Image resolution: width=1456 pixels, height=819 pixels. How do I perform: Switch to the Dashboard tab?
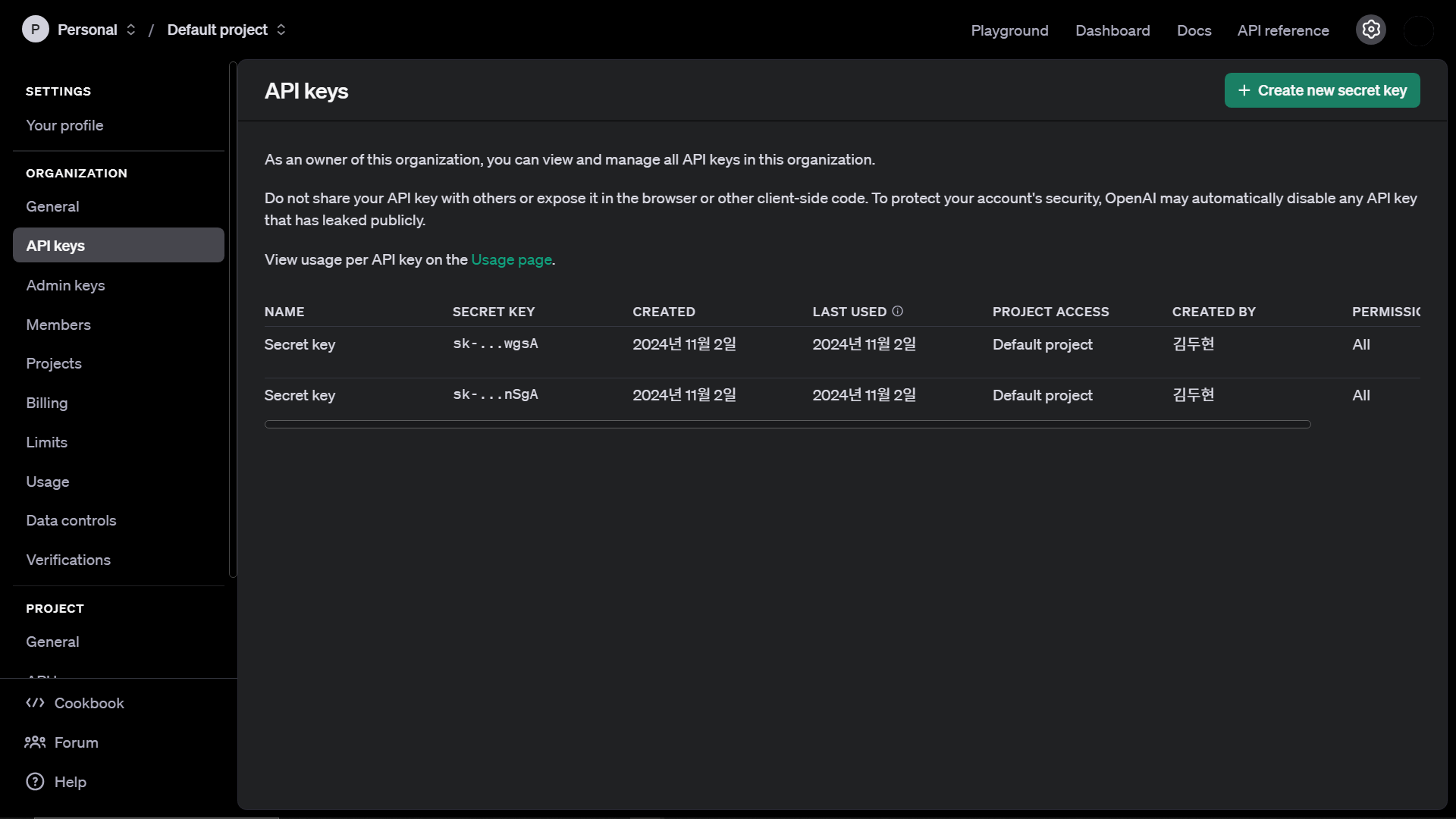tap(1112, 31)
